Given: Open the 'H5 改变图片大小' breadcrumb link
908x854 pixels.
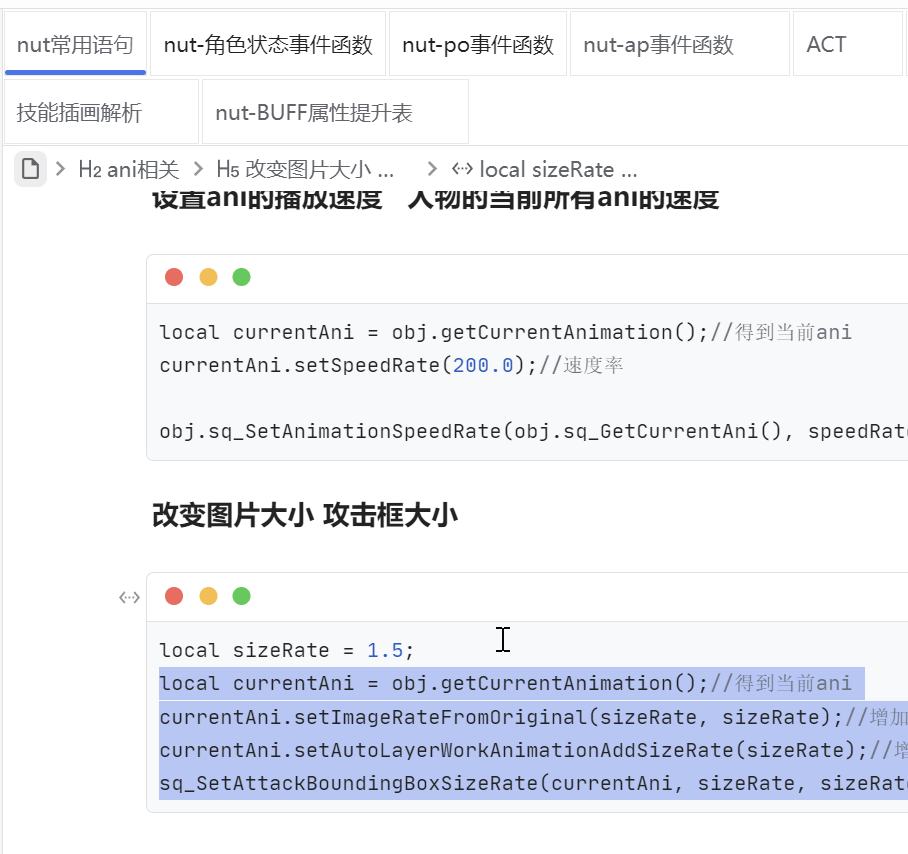Looking at the screenshot, I should point(306,169).
